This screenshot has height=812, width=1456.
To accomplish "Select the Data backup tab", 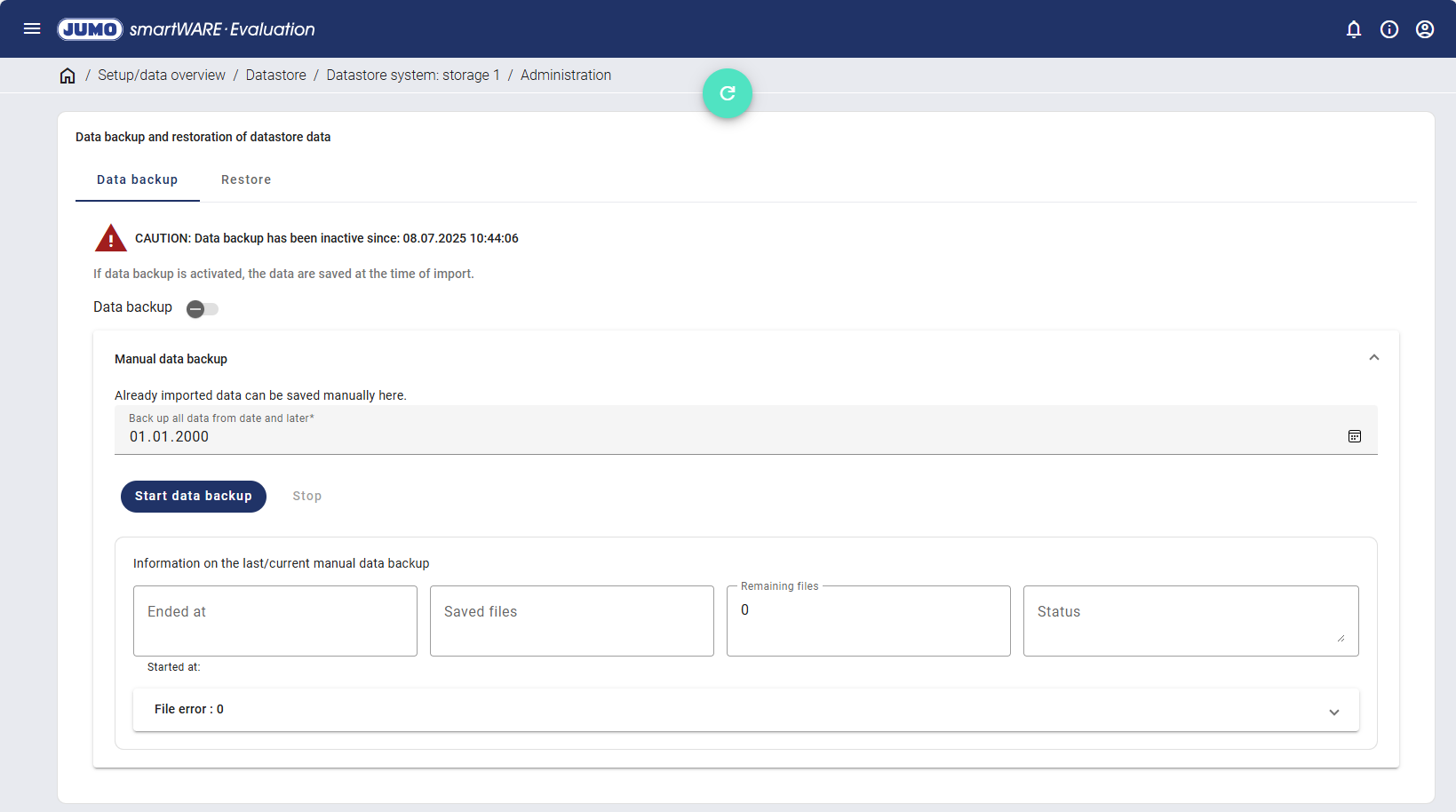I will 137,179.
